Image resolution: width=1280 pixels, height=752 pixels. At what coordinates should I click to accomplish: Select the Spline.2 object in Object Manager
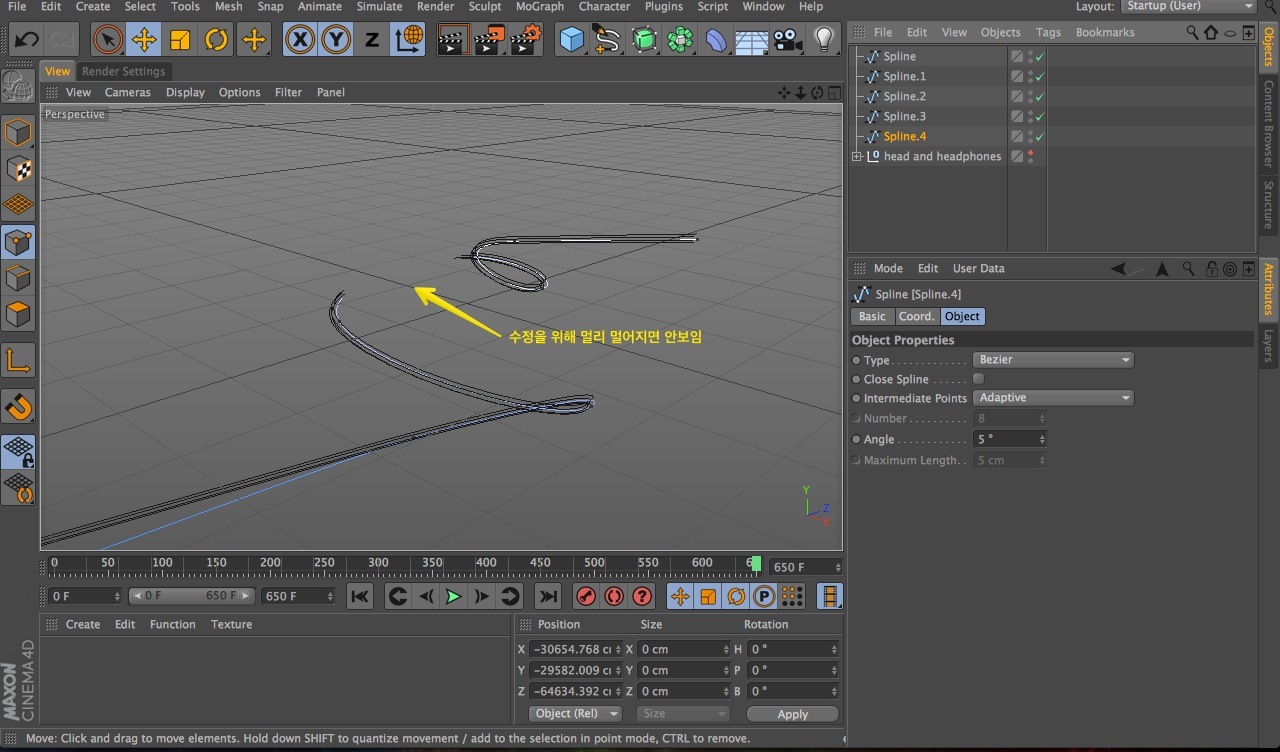coord(905,96)
